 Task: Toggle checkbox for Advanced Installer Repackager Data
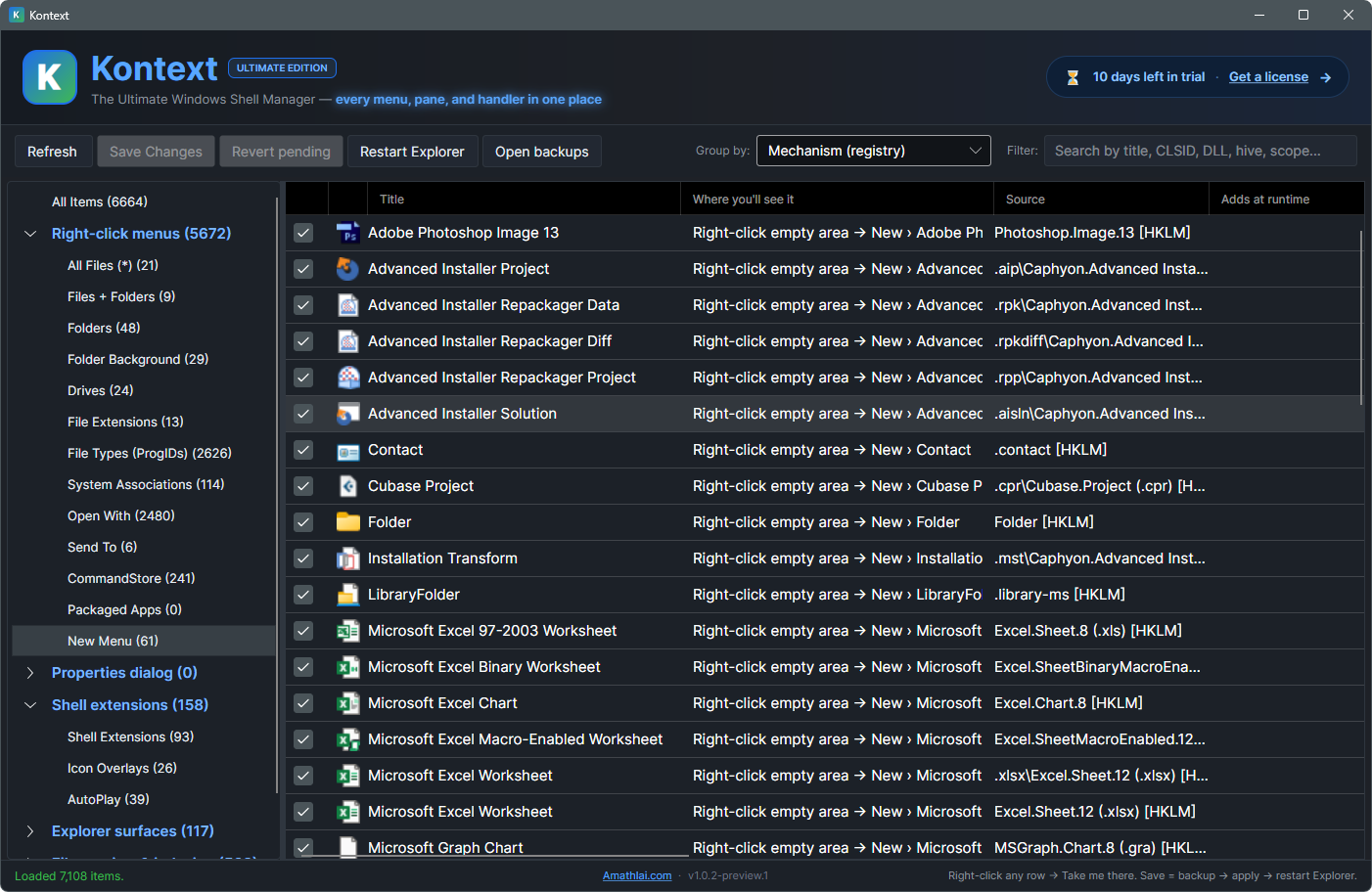pyautogui.click(x=303, y=305)
